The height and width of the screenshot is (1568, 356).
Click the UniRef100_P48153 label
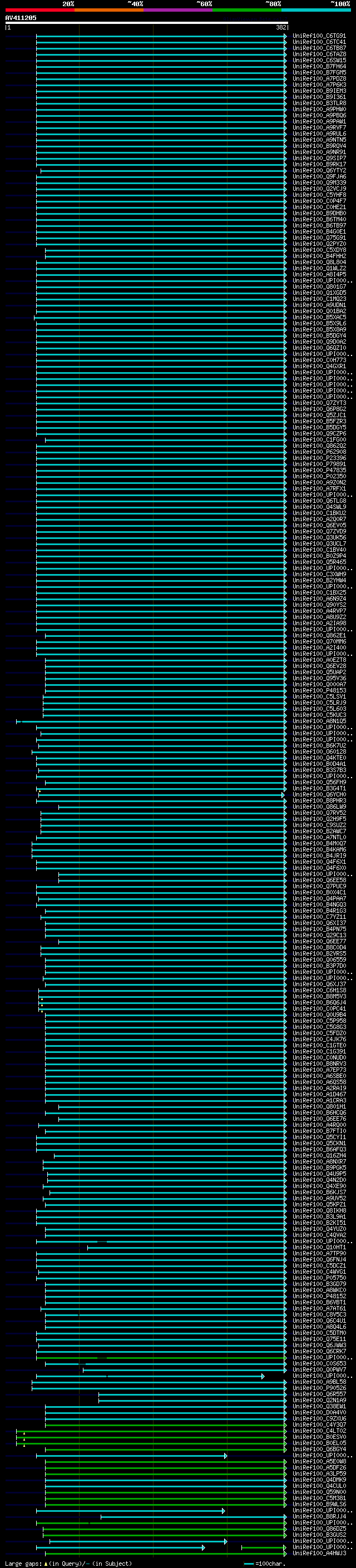click(x=319, y=690)
